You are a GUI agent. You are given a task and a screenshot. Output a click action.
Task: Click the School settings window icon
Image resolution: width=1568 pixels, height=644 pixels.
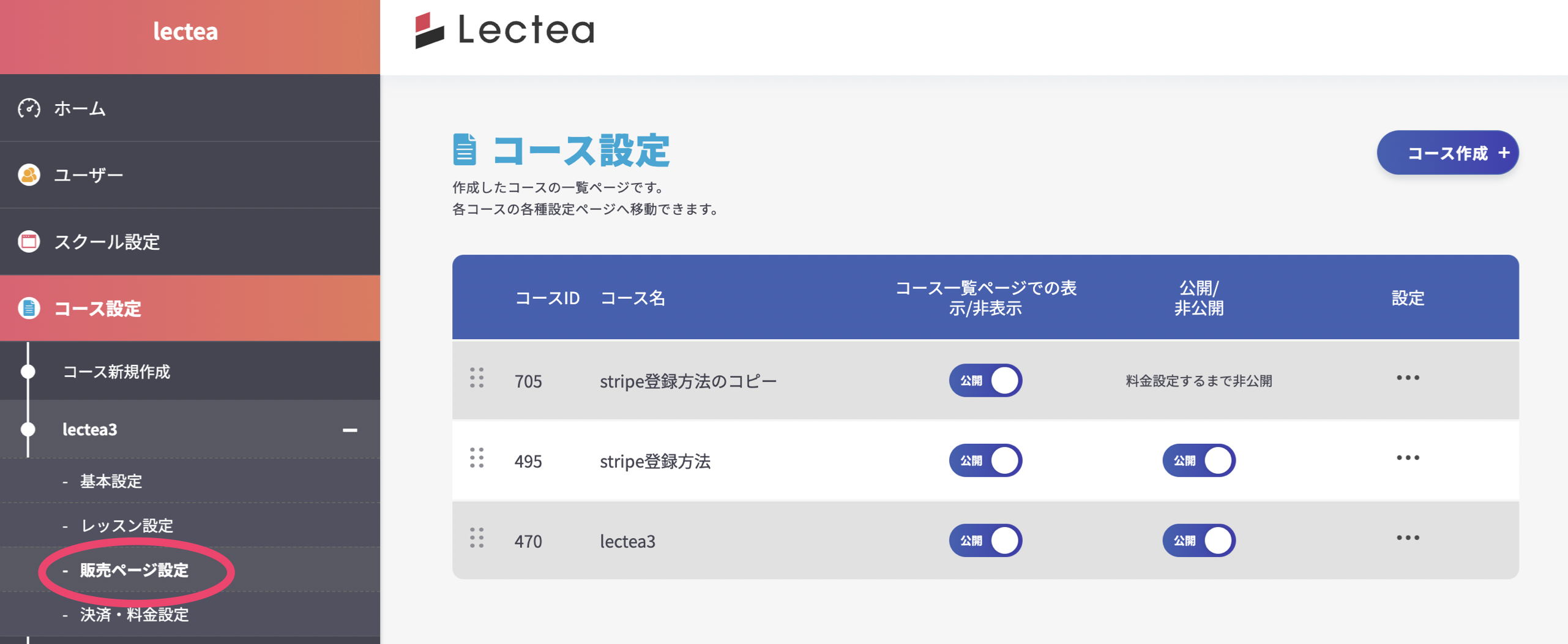[29, 242]
